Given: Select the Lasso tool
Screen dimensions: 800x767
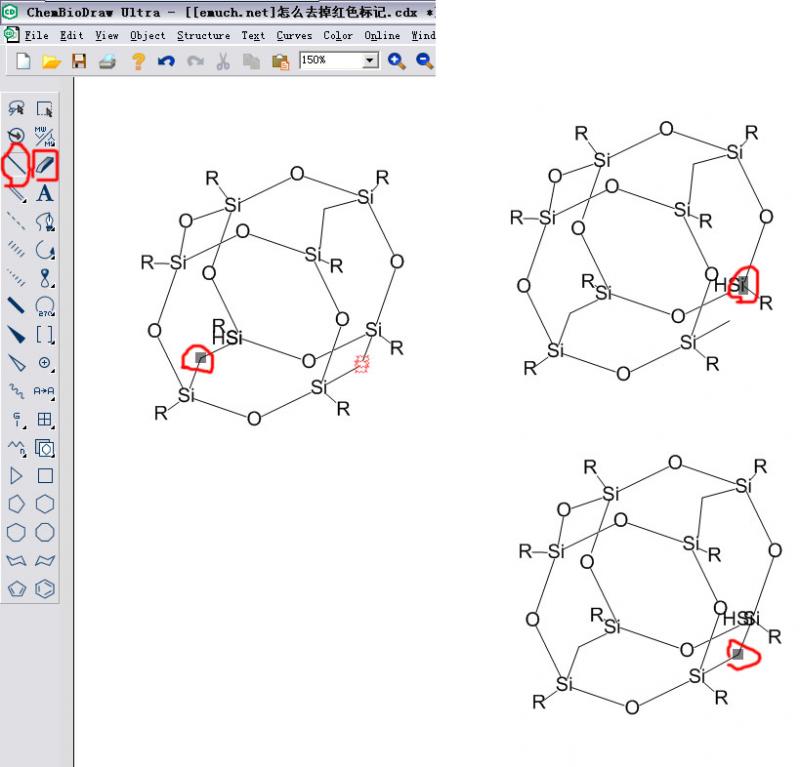Looking at the screenshot, I should (17, 109).
